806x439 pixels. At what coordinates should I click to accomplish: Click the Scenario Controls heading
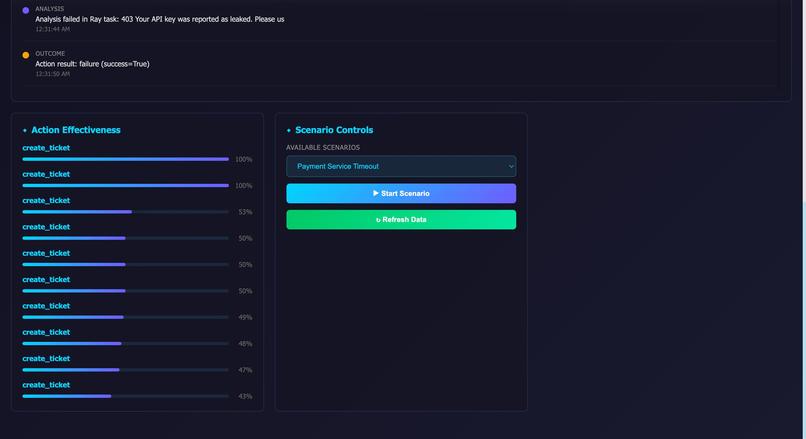pos(334,130)
